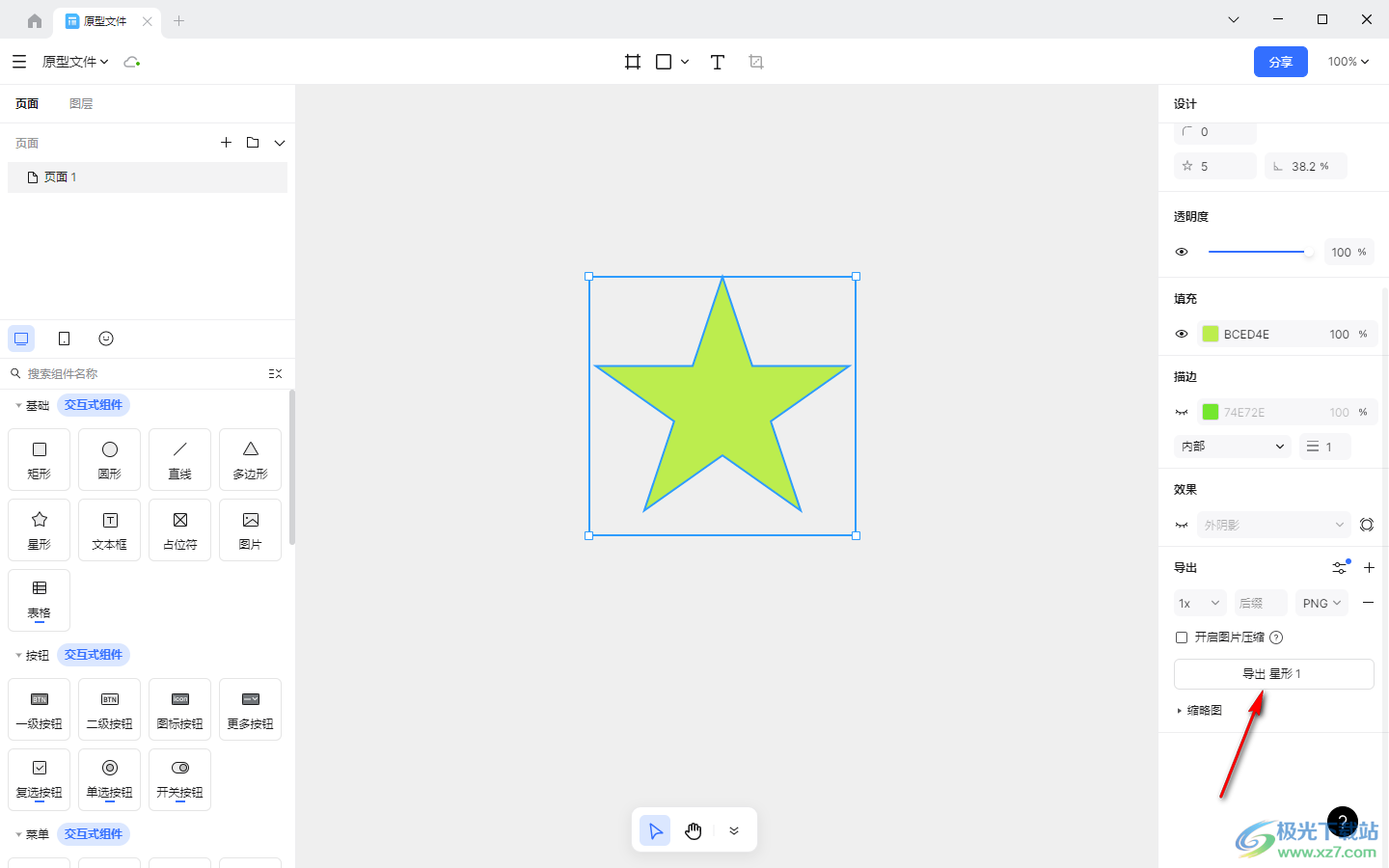Toggle fill BCED4E visibility eye
This screenshot has width=1389, height=868.
tap(1182, 334)
